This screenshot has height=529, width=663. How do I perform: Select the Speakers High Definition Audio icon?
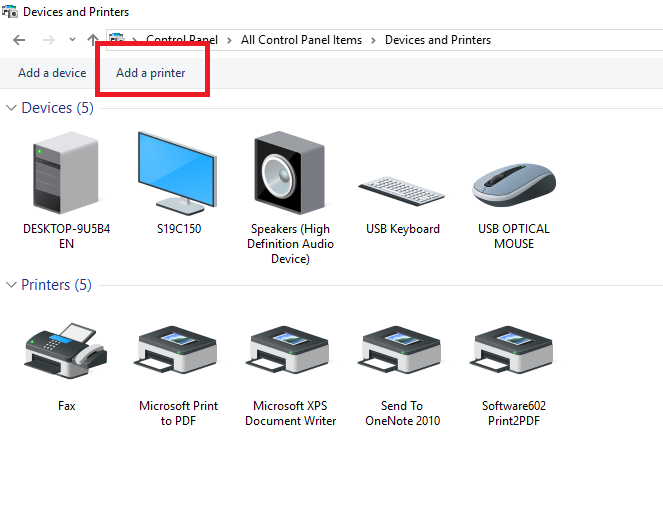coord(290,173)
